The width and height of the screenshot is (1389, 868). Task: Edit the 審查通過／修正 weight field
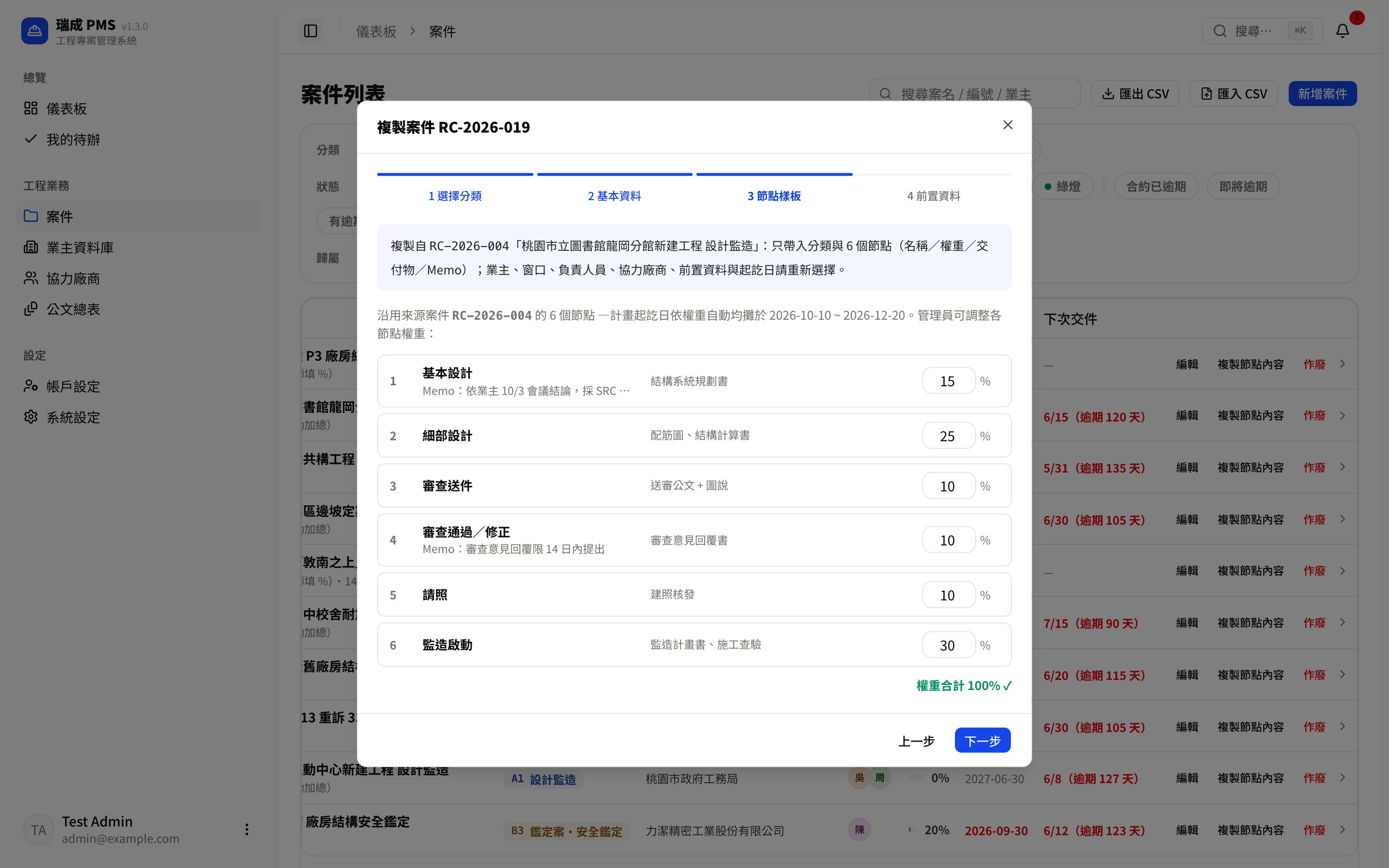click(x=948, y=540)
